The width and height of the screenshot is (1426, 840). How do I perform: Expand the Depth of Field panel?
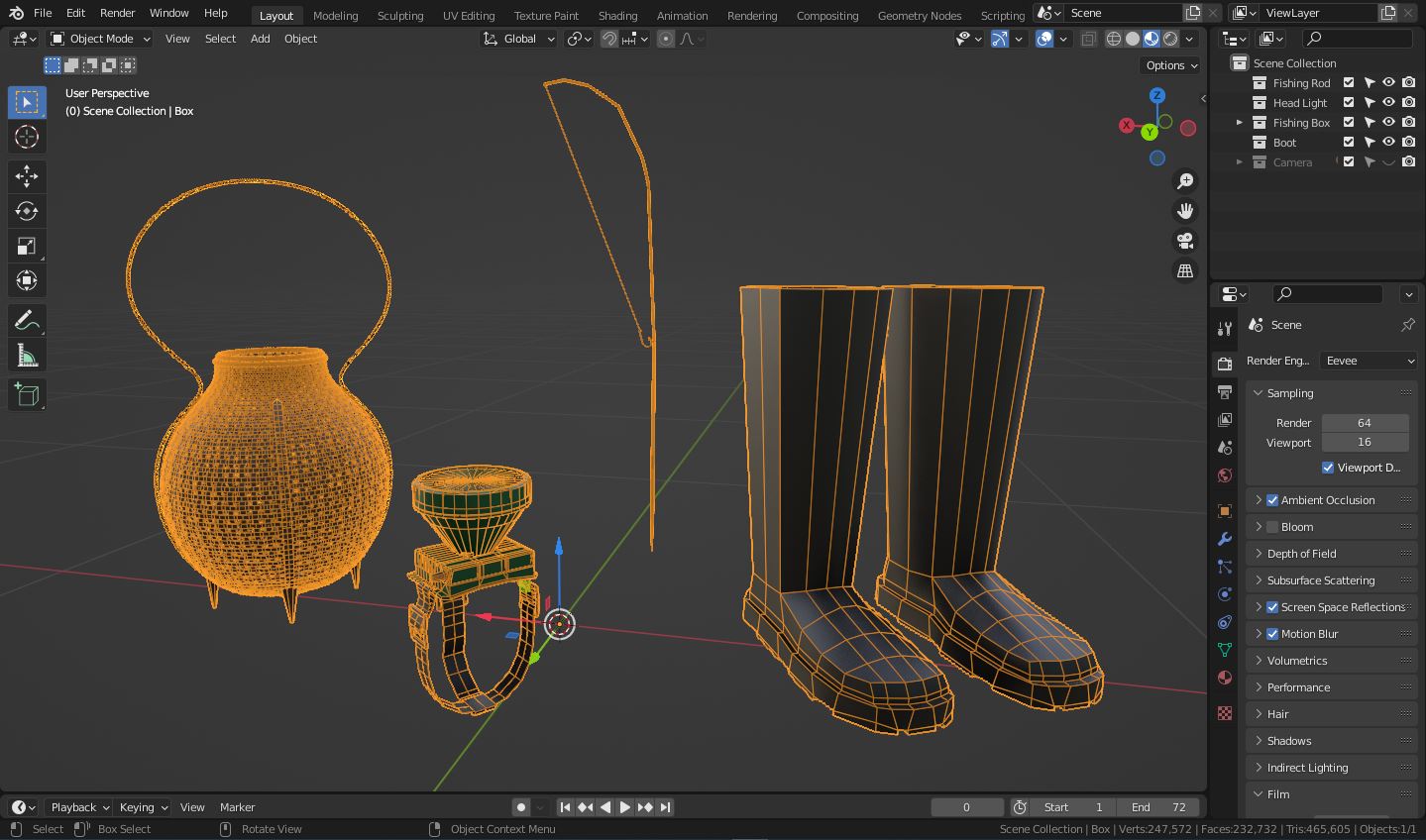pyautogui.click(x=1301, y=554)
